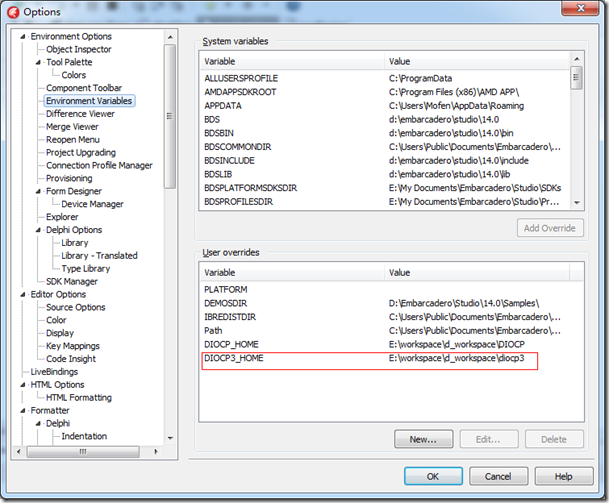Click system variables scroll up arrow
Screen dimensions: 609x503
tap(577, 59)
